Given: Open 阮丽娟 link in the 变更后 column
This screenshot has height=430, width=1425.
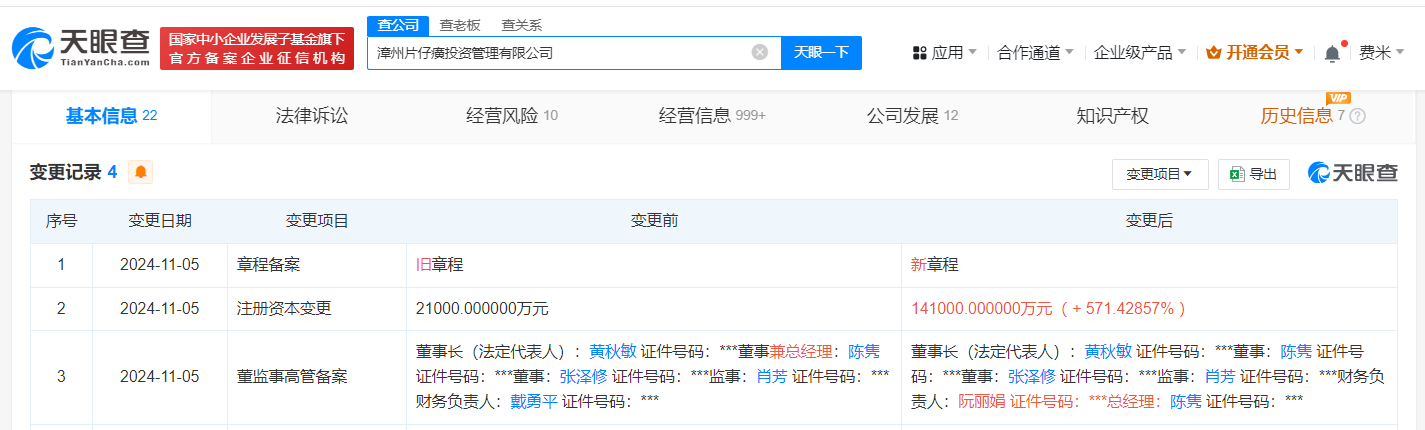Looking at the screenshot, I should 982,401.
